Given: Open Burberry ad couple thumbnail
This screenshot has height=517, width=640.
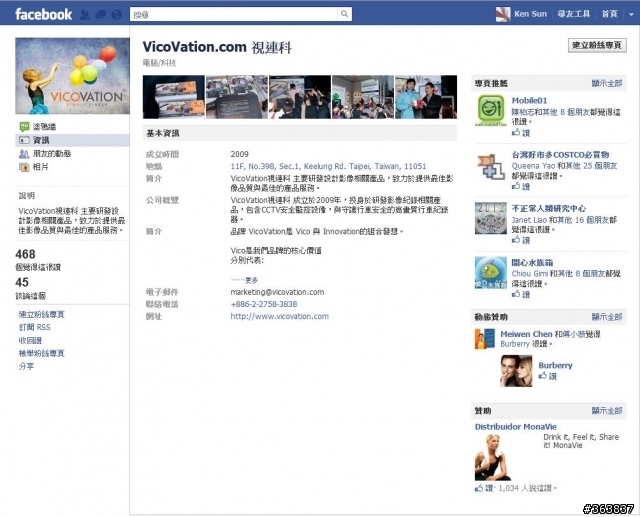Looking at the screenshot, I should 516,371.
